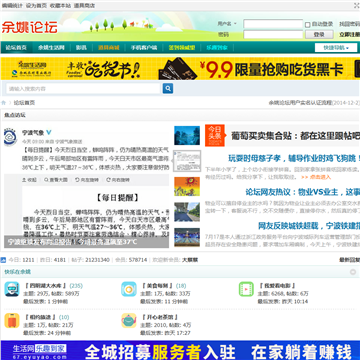This screenshot has height=360, width=360.
Task: Click the blue search magnifier button
Action: pos(168,88)
